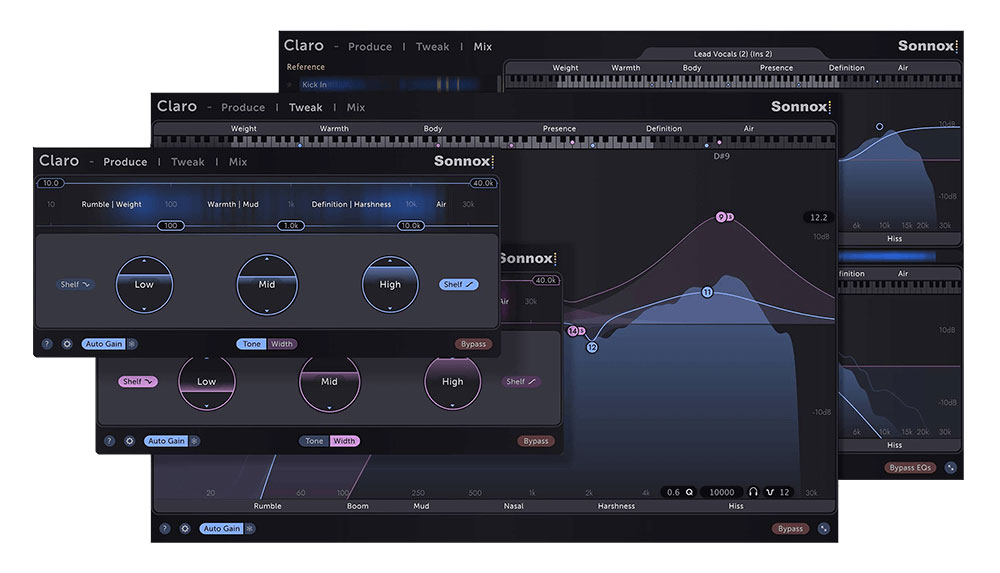The image size is (1000, 573).
Task: Toggle Bypass EQs in the Mix window
Action: pyautogui.click(x=910, y=468)
